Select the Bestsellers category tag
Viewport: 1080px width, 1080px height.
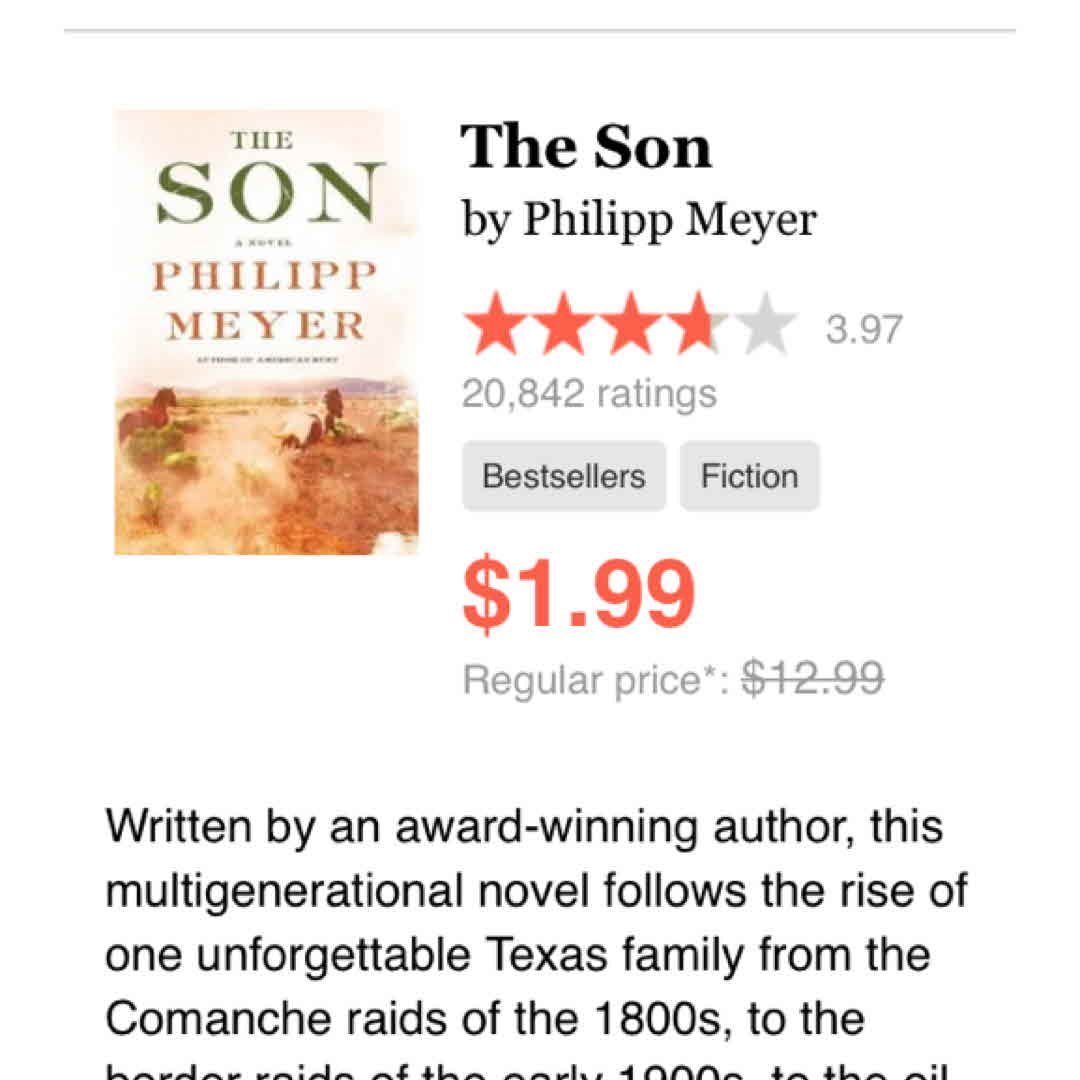563,476
